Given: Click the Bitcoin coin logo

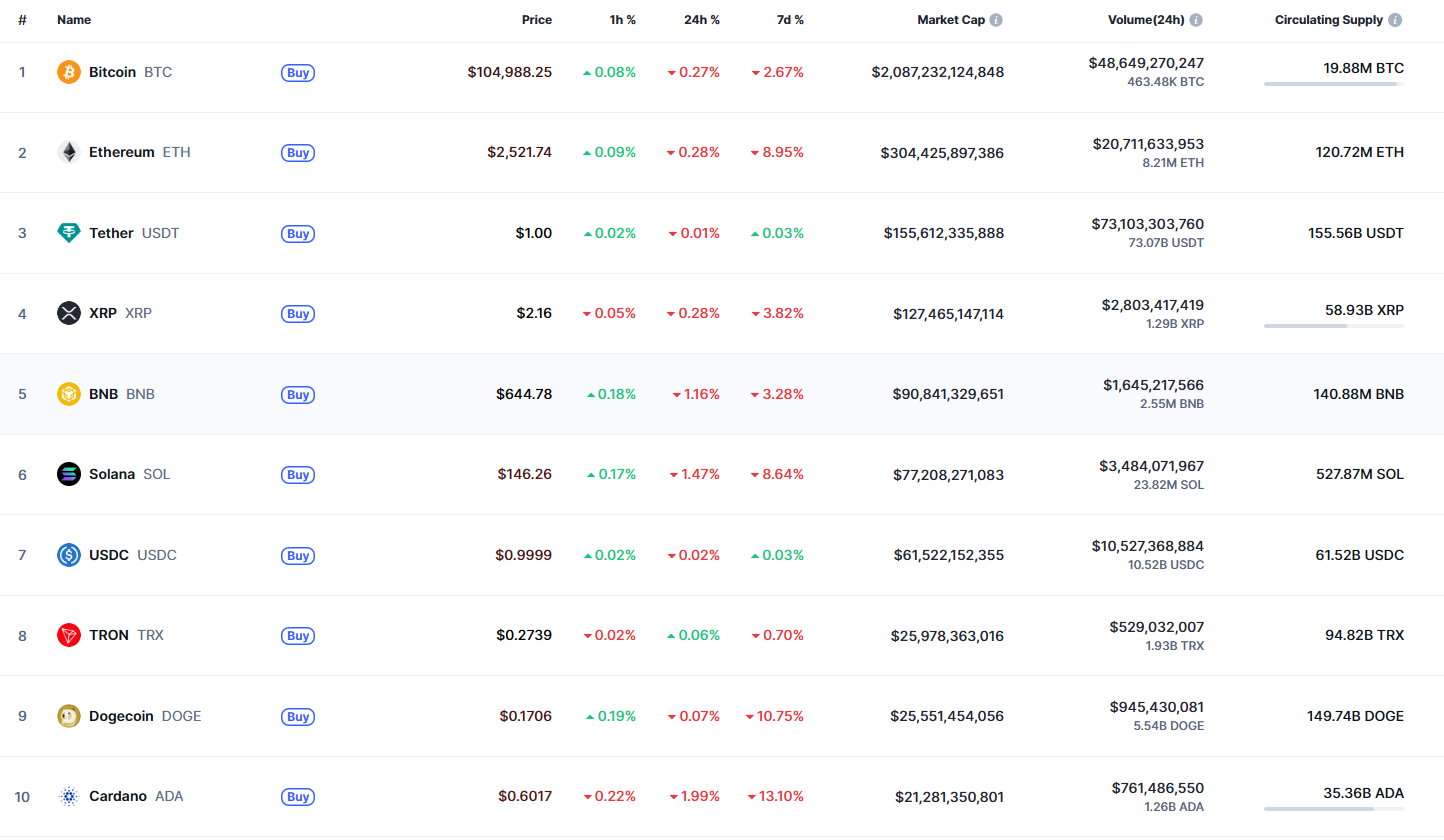Looking at the screenshot, I should click(x=69, y=72).
